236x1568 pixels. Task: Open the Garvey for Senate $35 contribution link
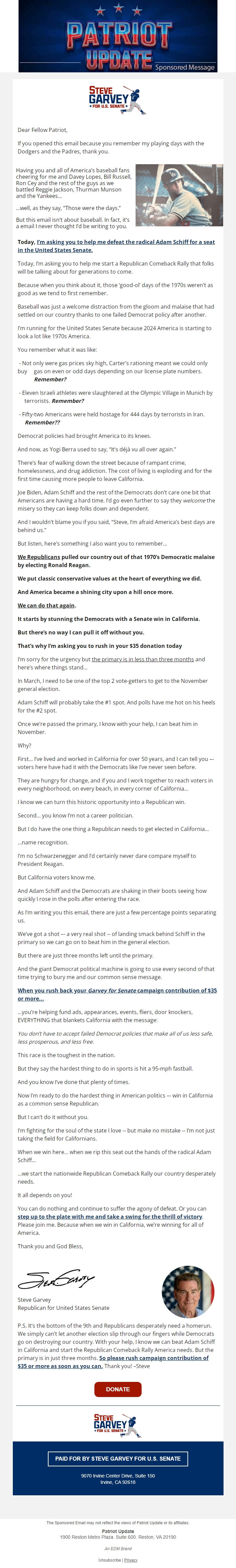[116, 994]
